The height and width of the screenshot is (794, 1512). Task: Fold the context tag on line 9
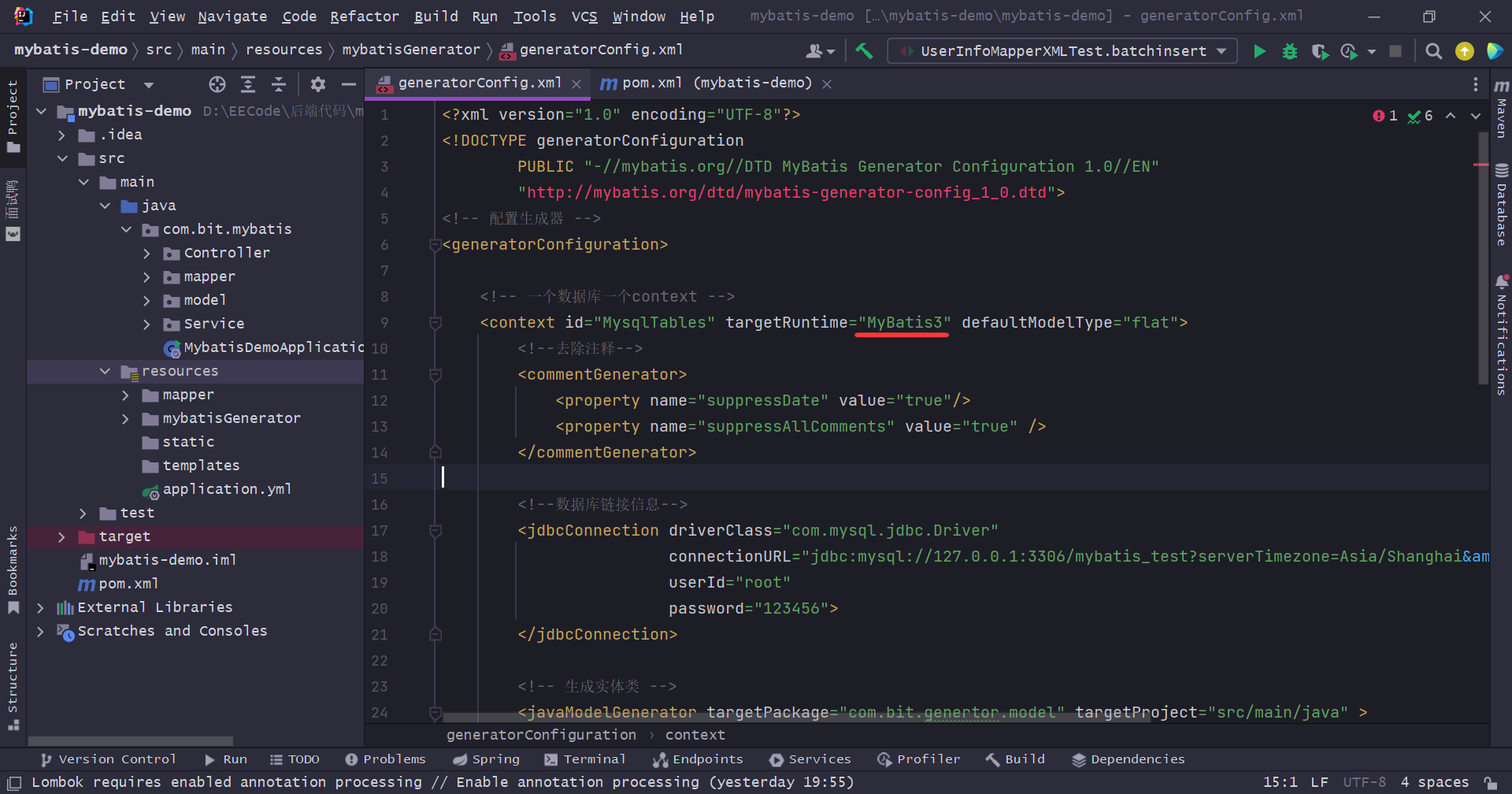coord(435,323)
